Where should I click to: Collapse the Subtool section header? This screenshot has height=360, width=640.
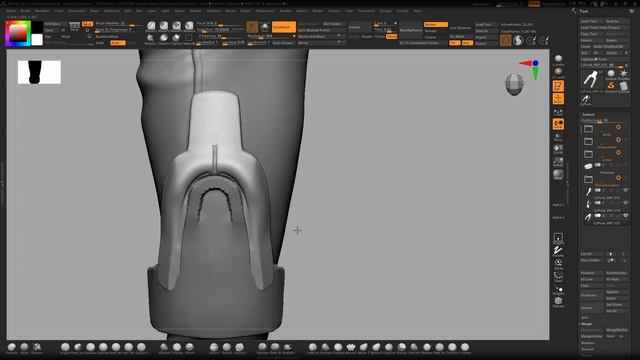588,115
